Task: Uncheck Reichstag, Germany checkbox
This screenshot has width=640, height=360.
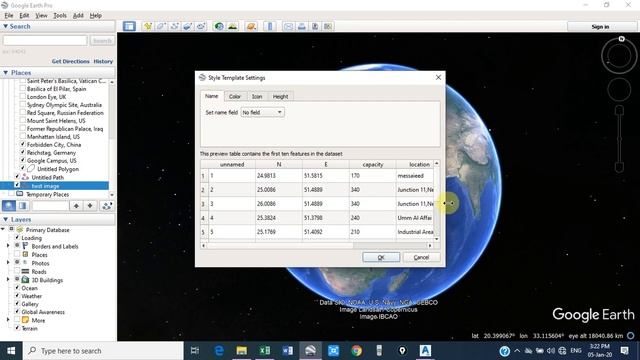Action: point(23,152)
